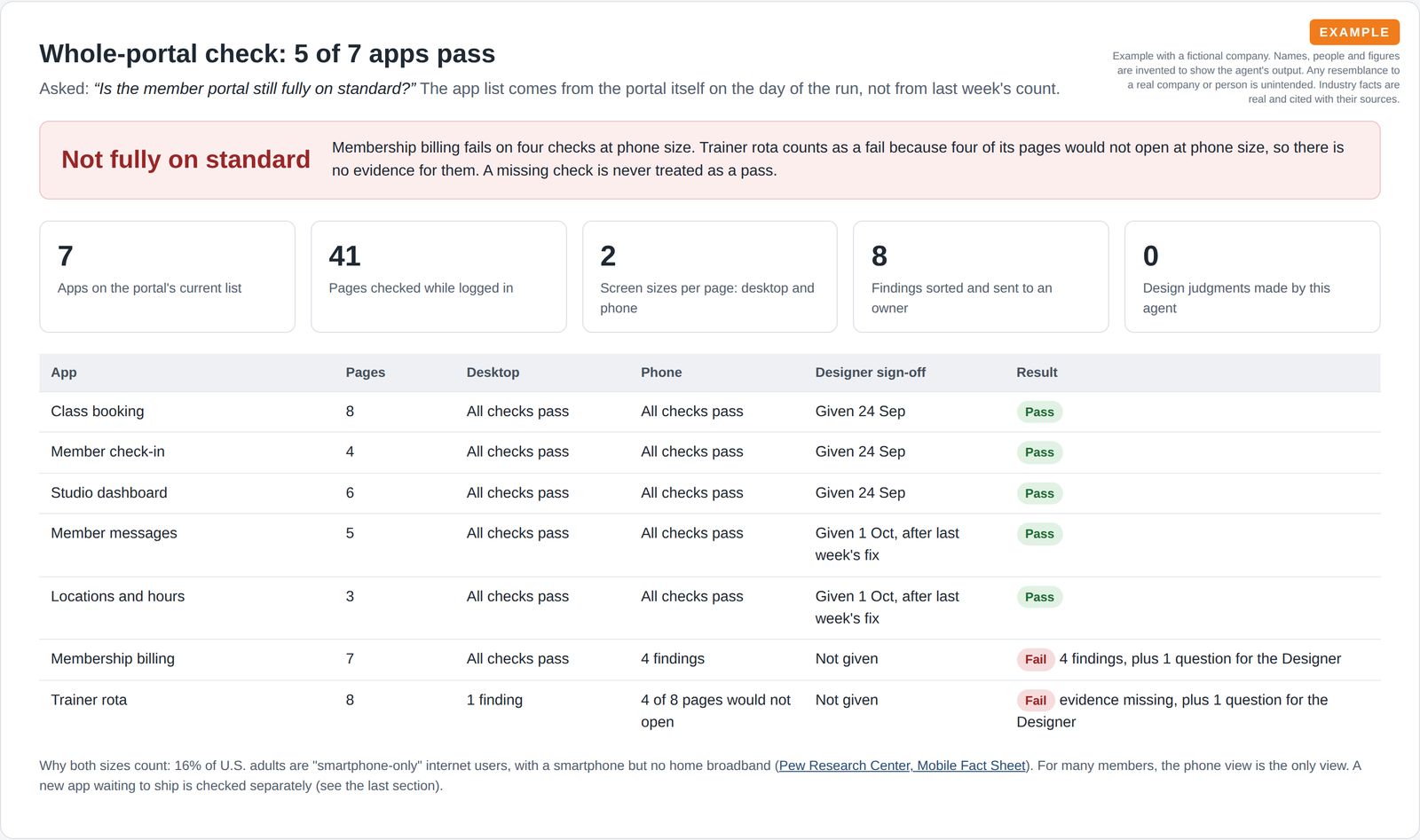Open the Pew Research Center Mobile Fact Sheet link

click(x=903, y=765)
